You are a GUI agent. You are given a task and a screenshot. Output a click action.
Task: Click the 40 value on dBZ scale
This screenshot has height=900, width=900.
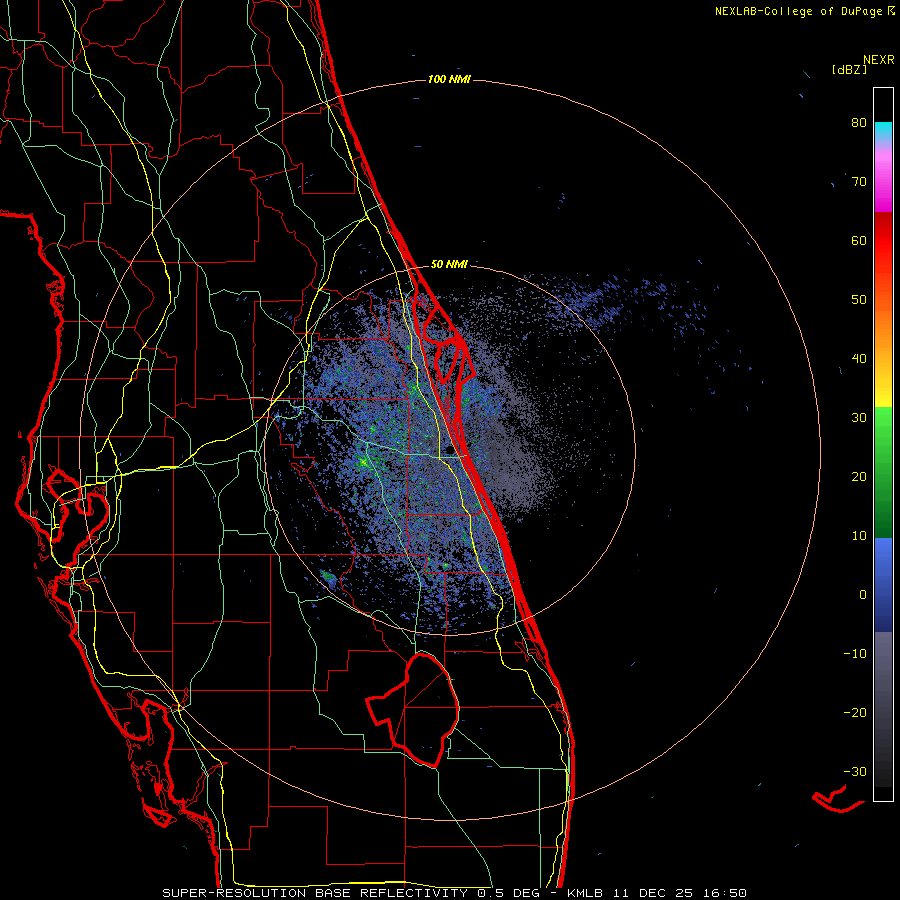859,358
